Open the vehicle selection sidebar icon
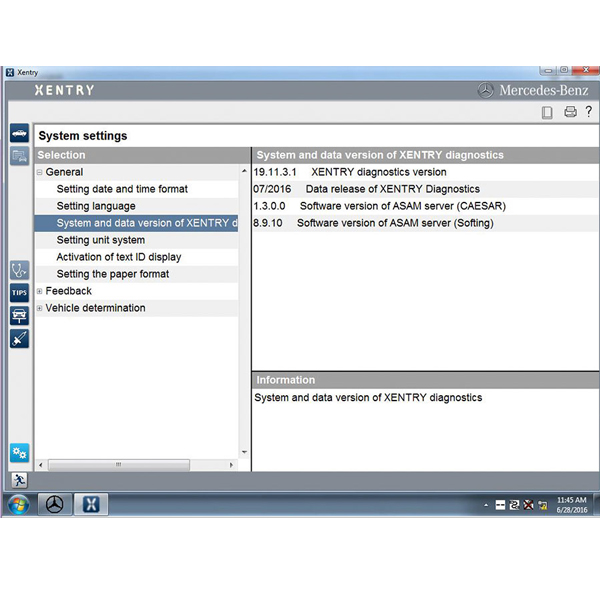 [x=19, y=133]
